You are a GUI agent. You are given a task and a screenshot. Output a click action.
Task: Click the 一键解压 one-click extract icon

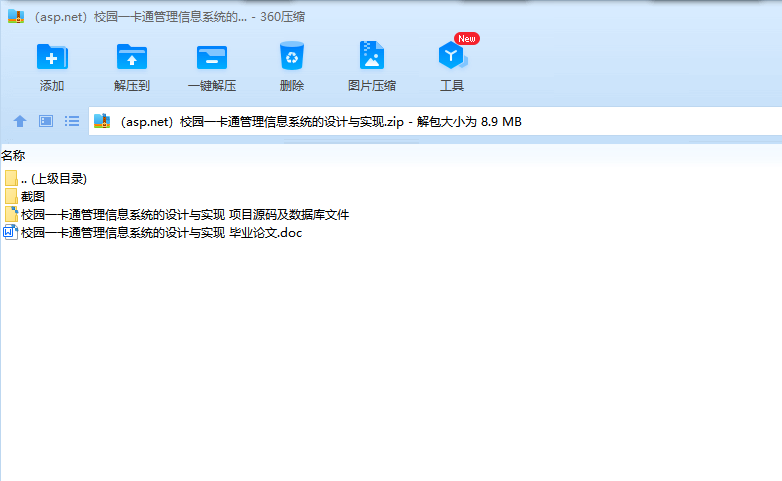point(212,57)
